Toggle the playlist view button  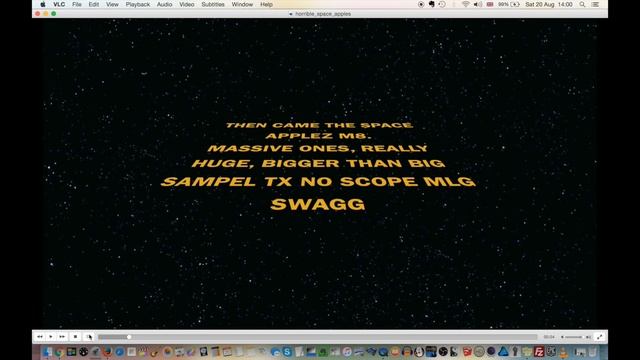89,337
